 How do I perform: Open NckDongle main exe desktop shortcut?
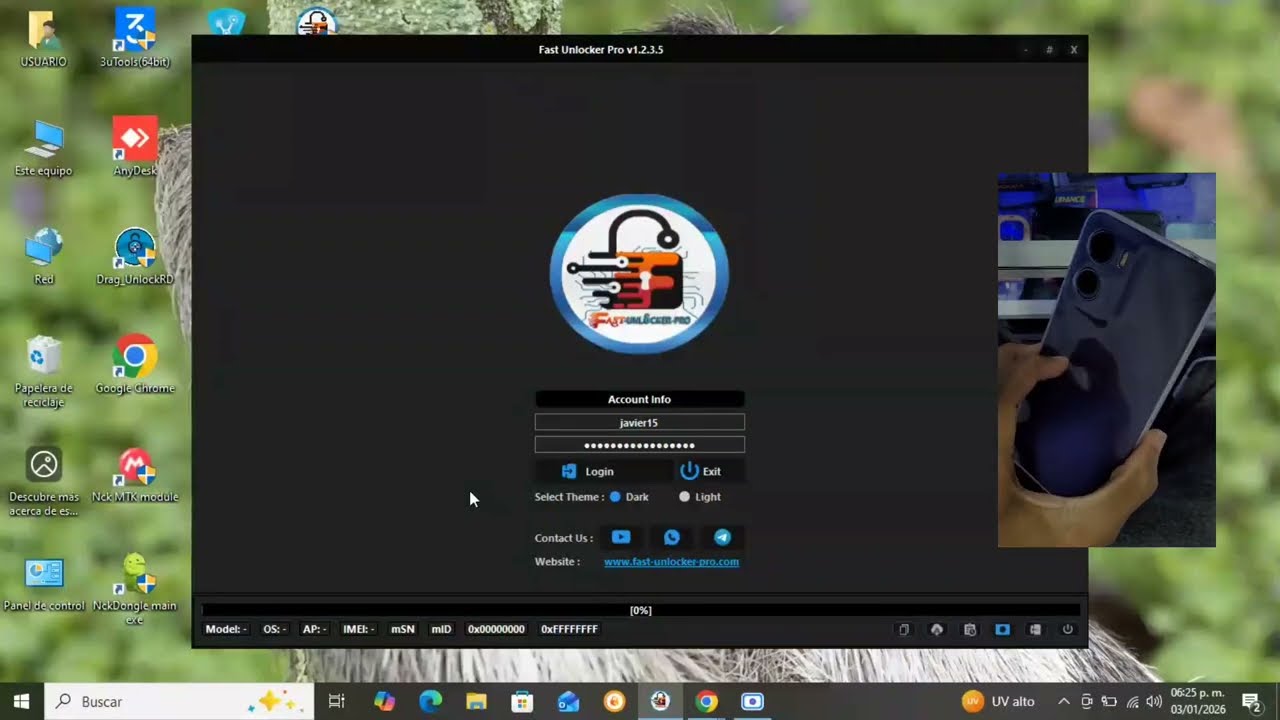coord(135,590)
